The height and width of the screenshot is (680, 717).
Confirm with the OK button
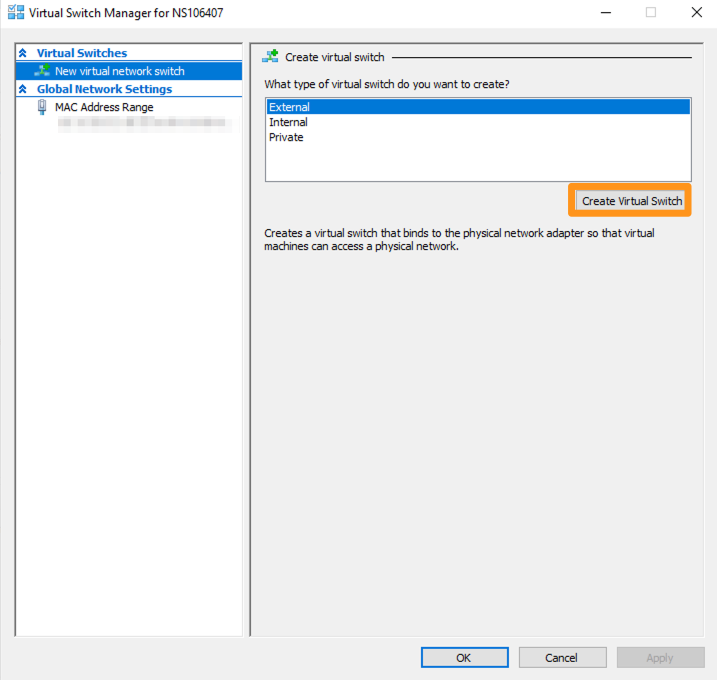[465, 658]
